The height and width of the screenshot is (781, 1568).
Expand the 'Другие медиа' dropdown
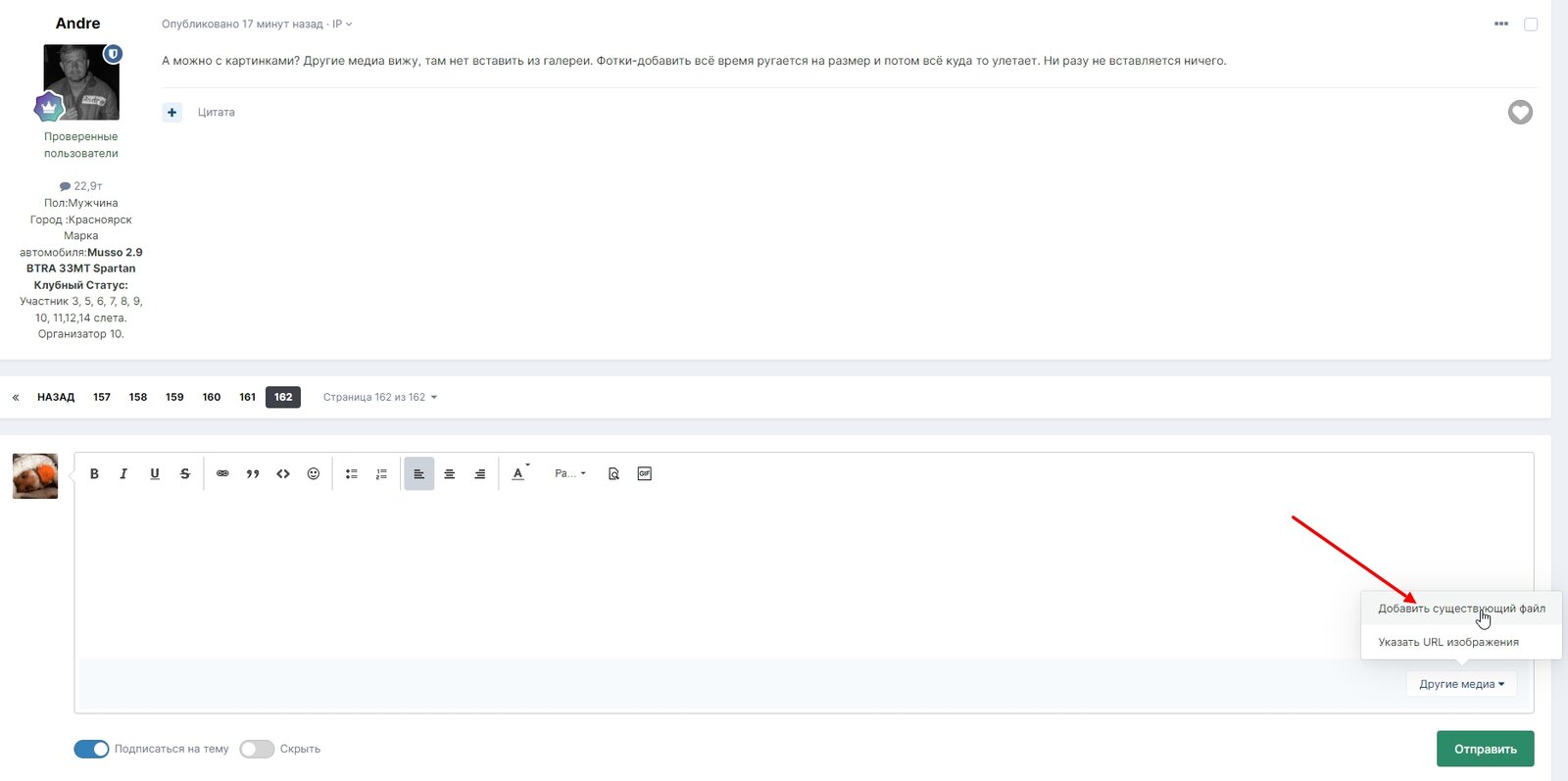[x=1461, y=684]
